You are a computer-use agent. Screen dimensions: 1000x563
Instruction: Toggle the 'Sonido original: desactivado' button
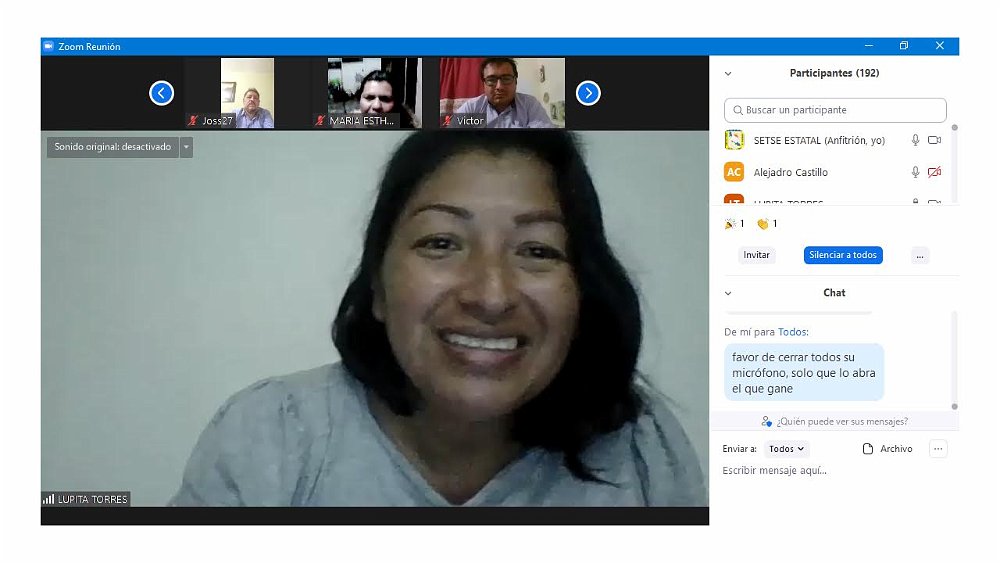(x=112, y=147)
